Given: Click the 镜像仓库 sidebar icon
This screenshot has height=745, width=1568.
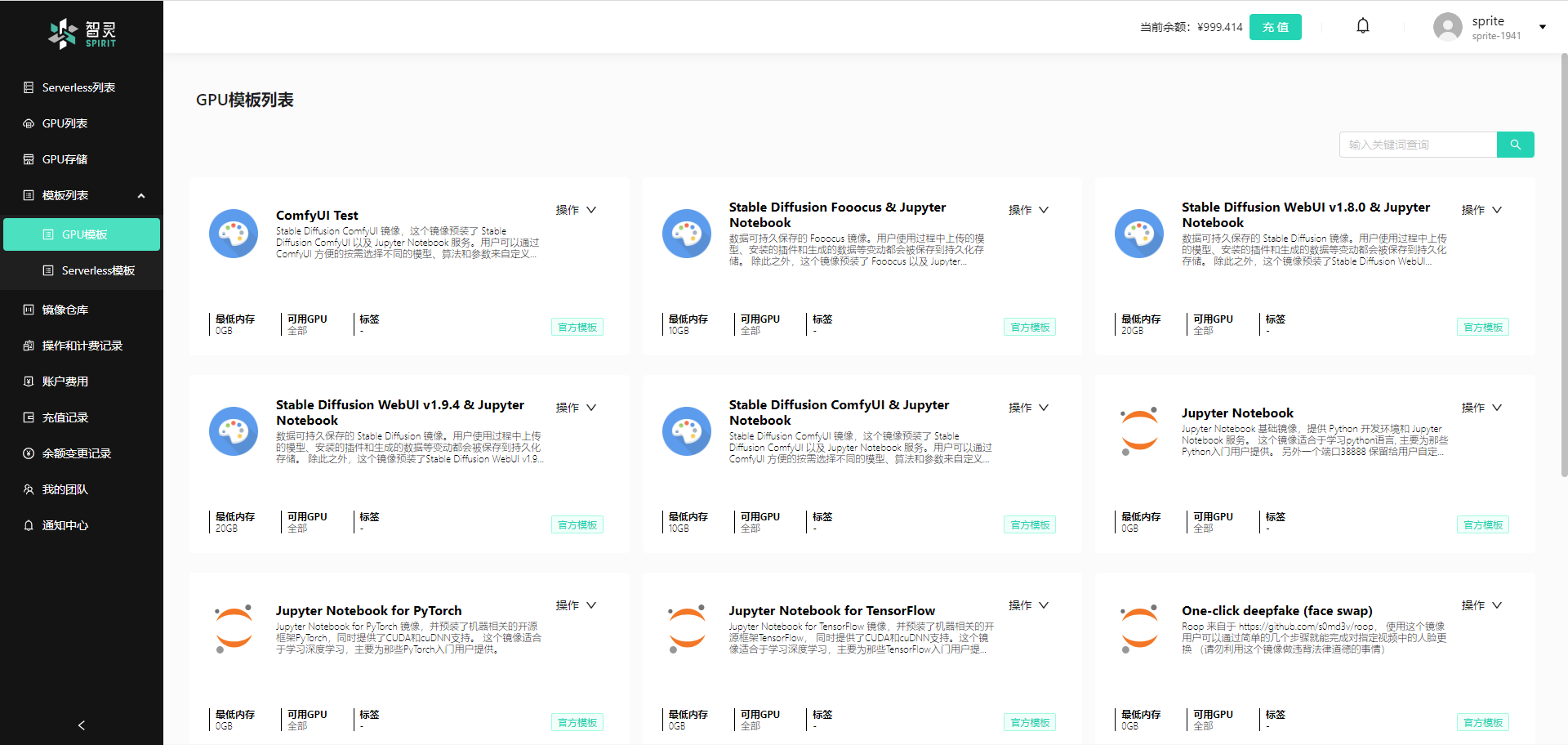Looking at the screenshot, I should coord(29,310).
